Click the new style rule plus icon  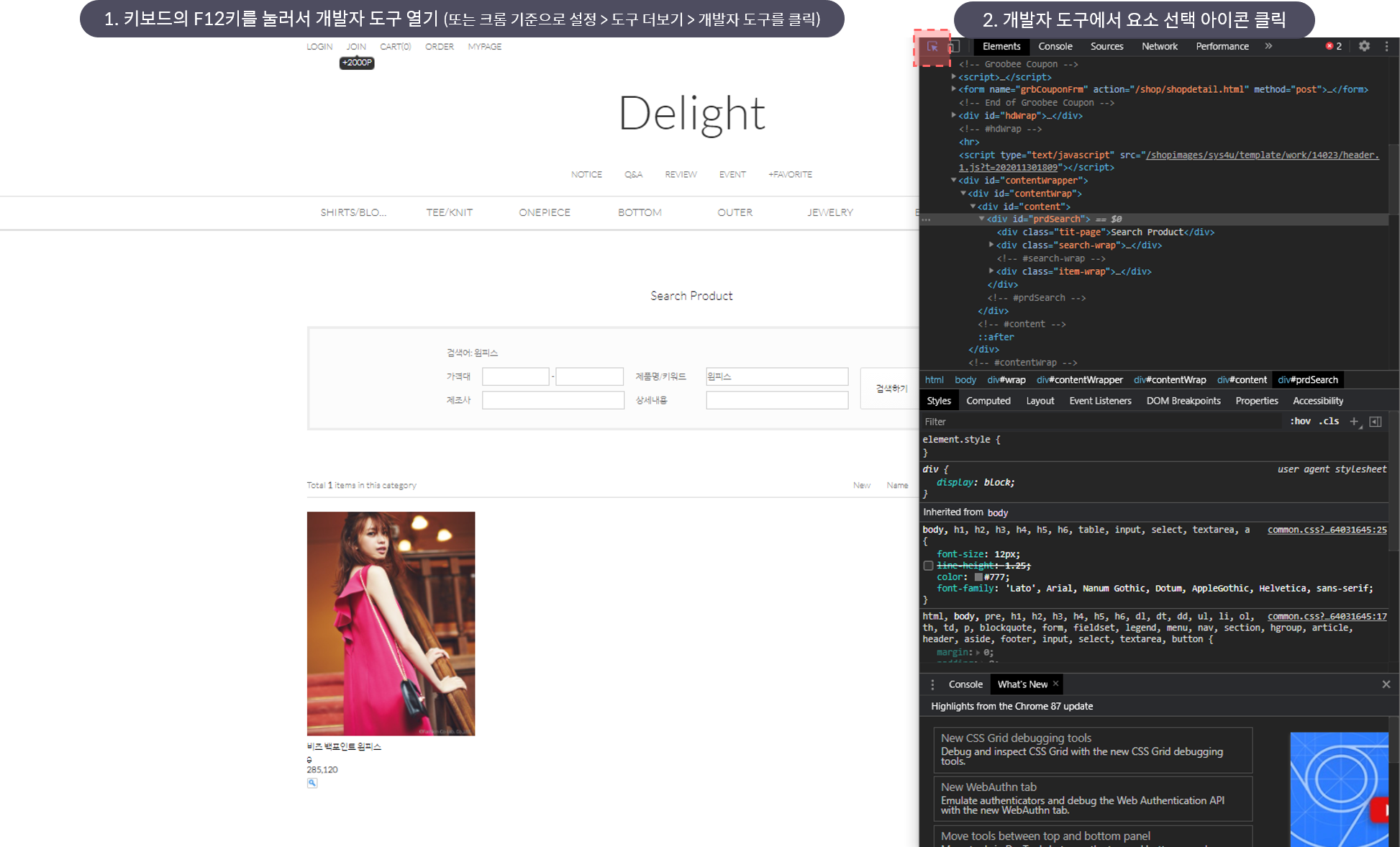(x=1354, y=422)
